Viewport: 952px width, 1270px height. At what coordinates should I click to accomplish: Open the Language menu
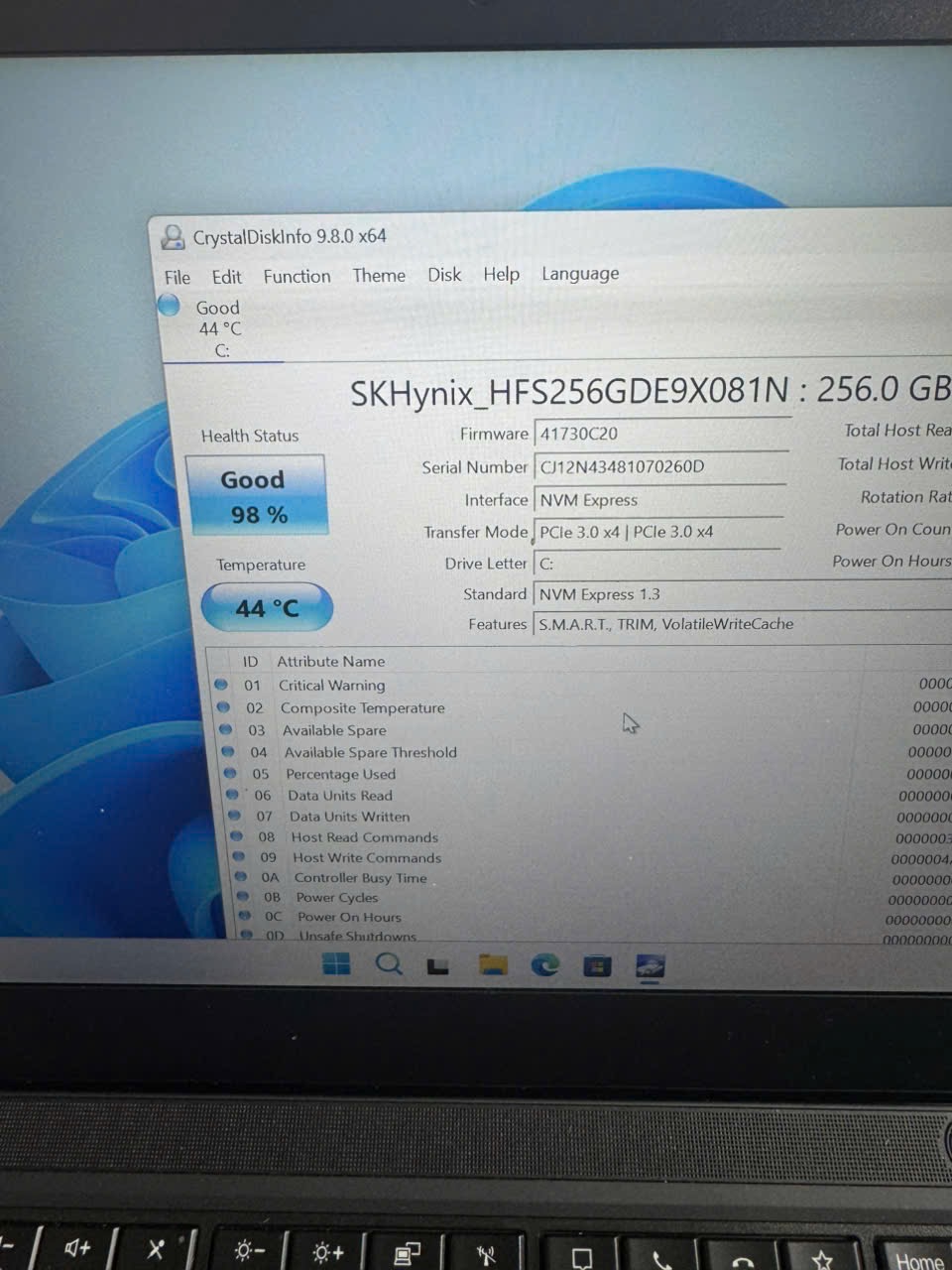pos(580,274)
